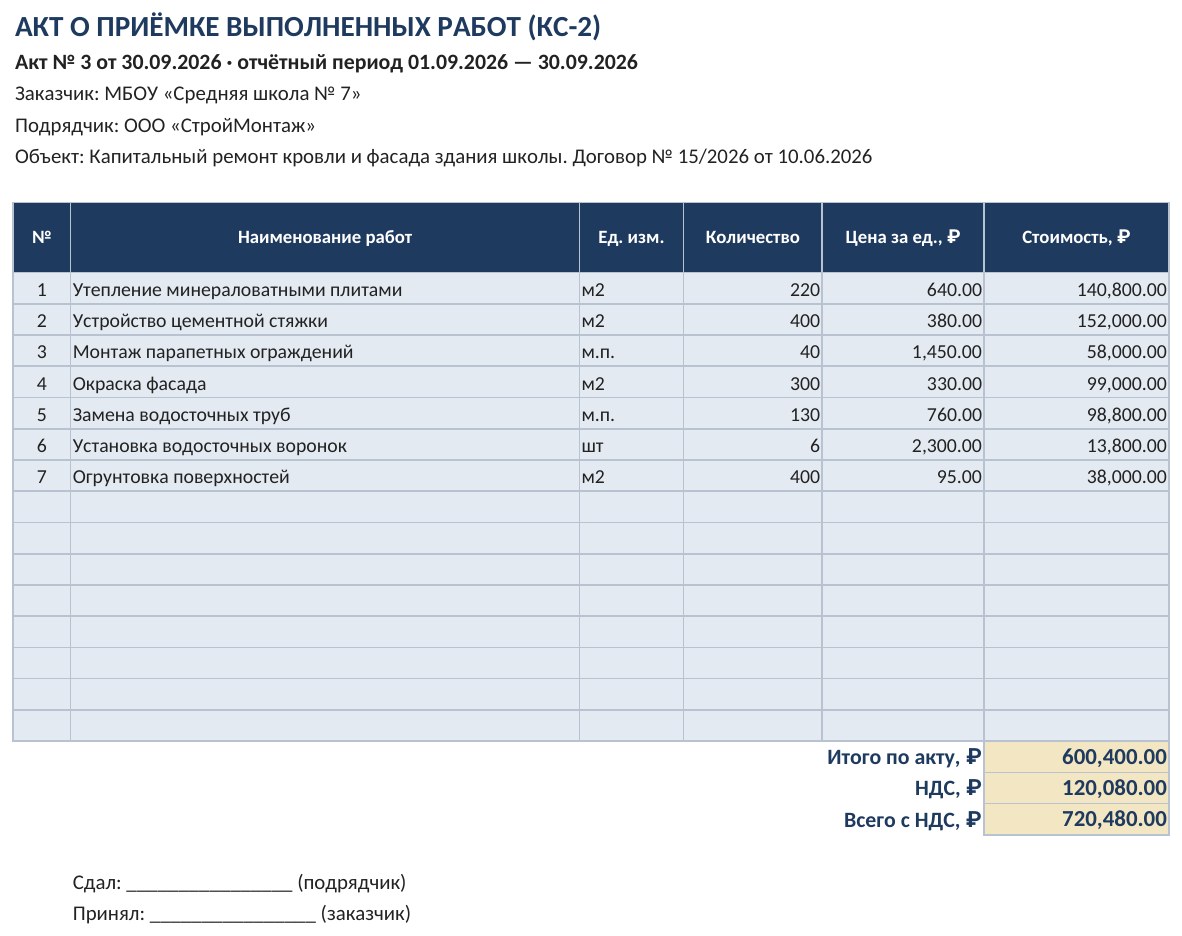Click cost cell '140,800.00'
This screenshot has height=936, width=1182.
[x=1076, y=289]
